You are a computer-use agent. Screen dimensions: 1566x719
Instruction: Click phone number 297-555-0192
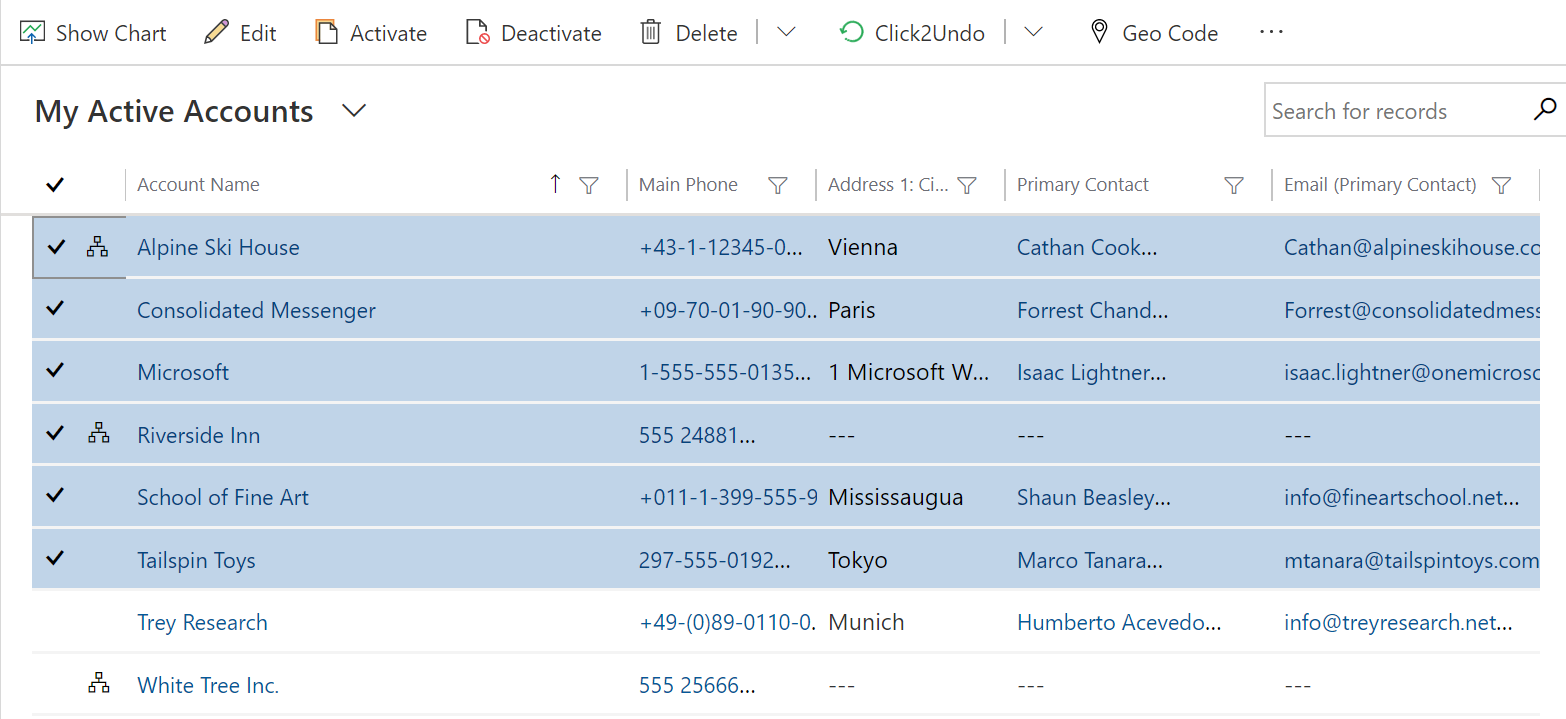click(x=715, y=560)
